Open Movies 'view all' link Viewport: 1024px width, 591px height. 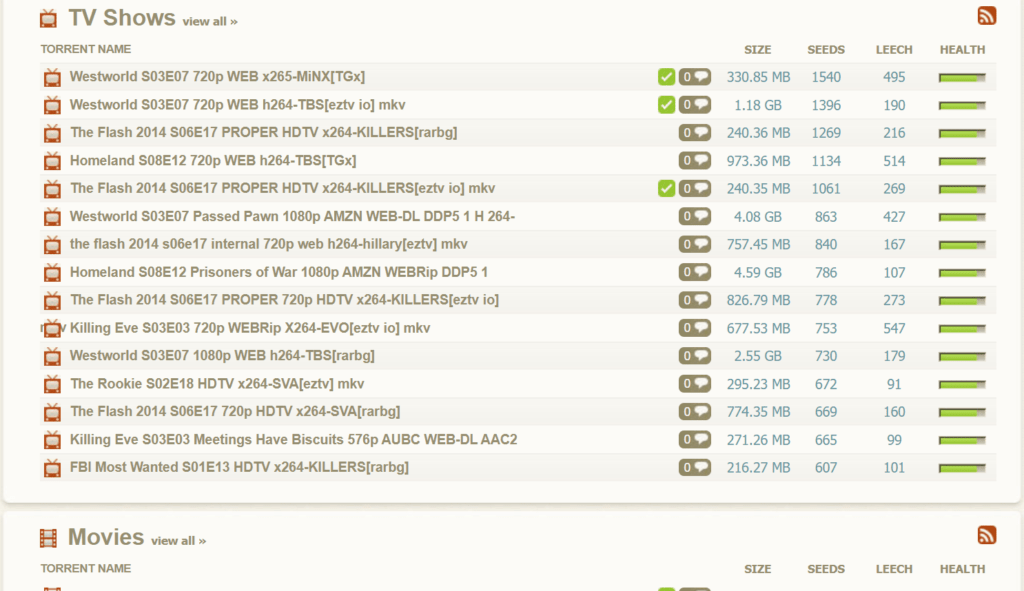pyautogui.click(x=178, y=541)
